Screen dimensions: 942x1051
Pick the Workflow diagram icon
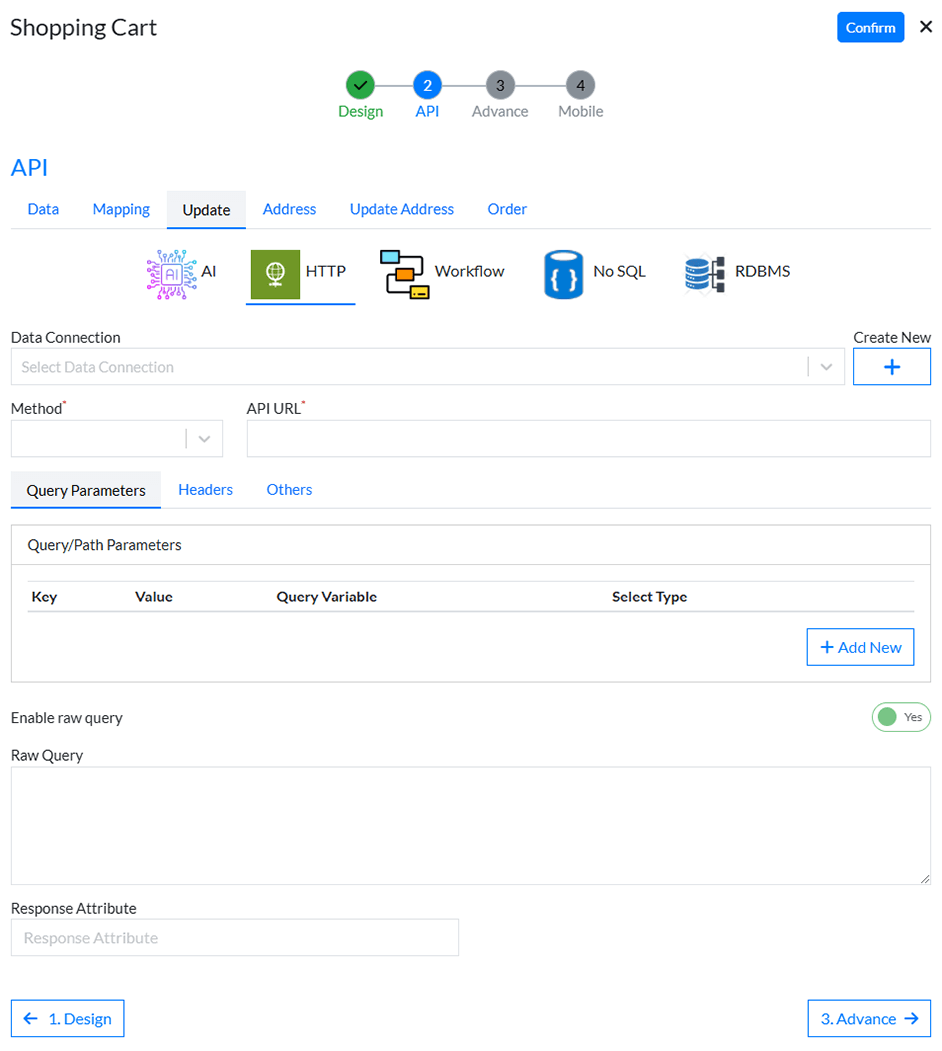click(x=405, y=273)
